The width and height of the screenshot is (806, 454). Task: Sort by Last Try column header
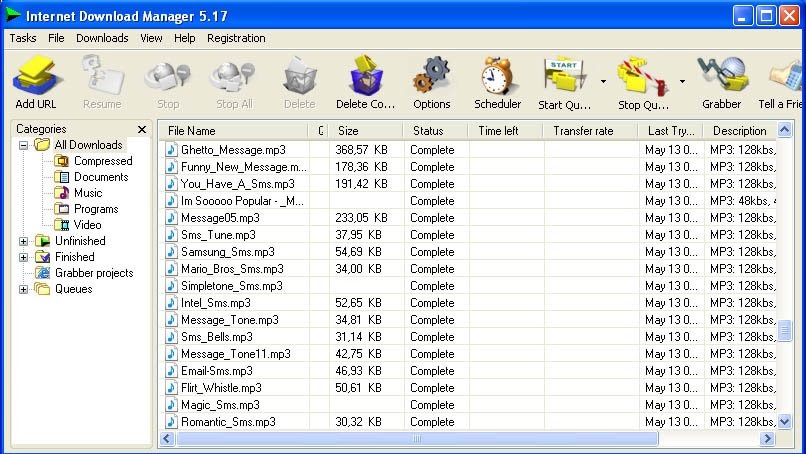tap(671, 131)
